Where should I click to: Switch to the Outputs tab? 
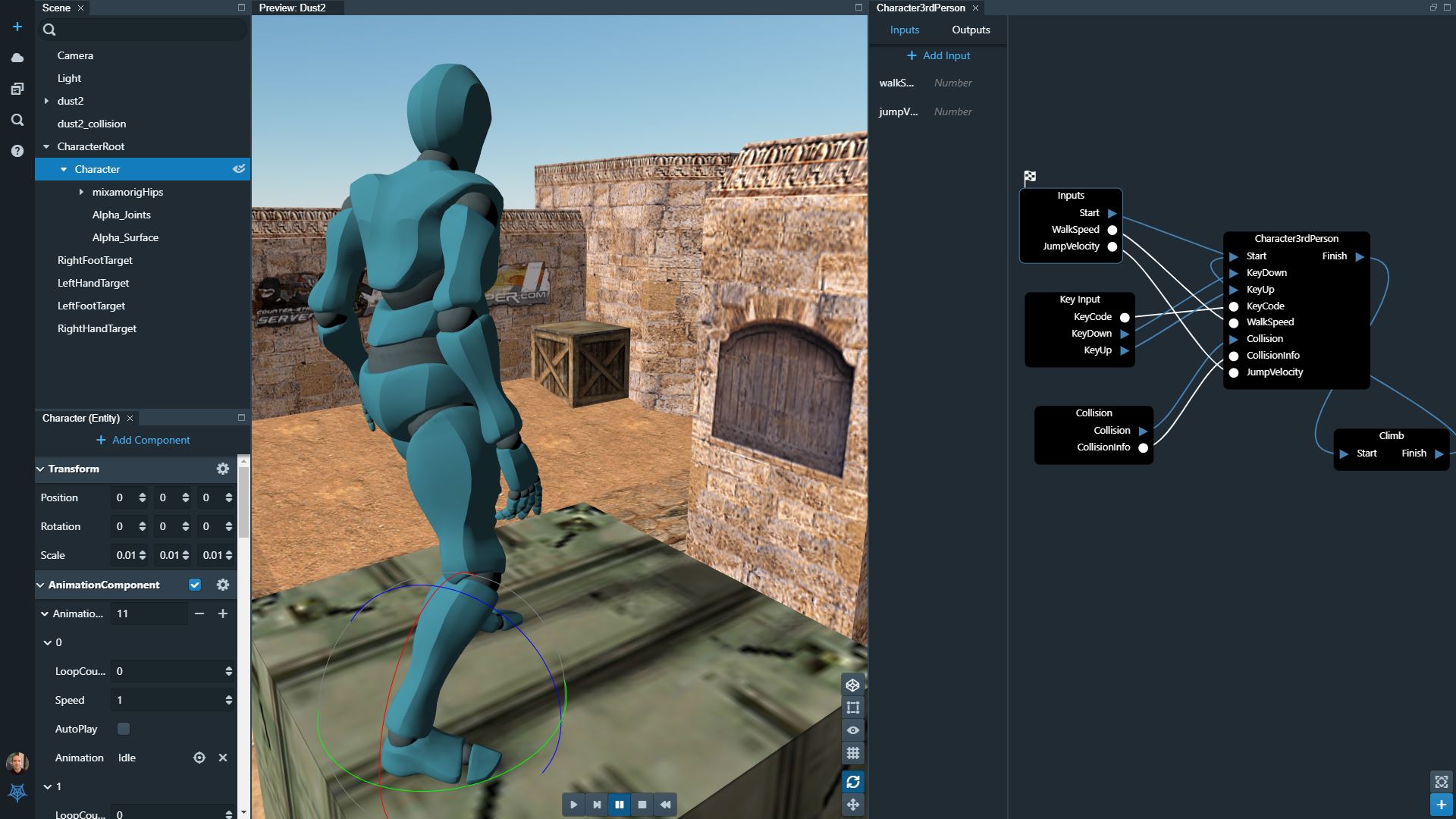click(x=970, y=30)
